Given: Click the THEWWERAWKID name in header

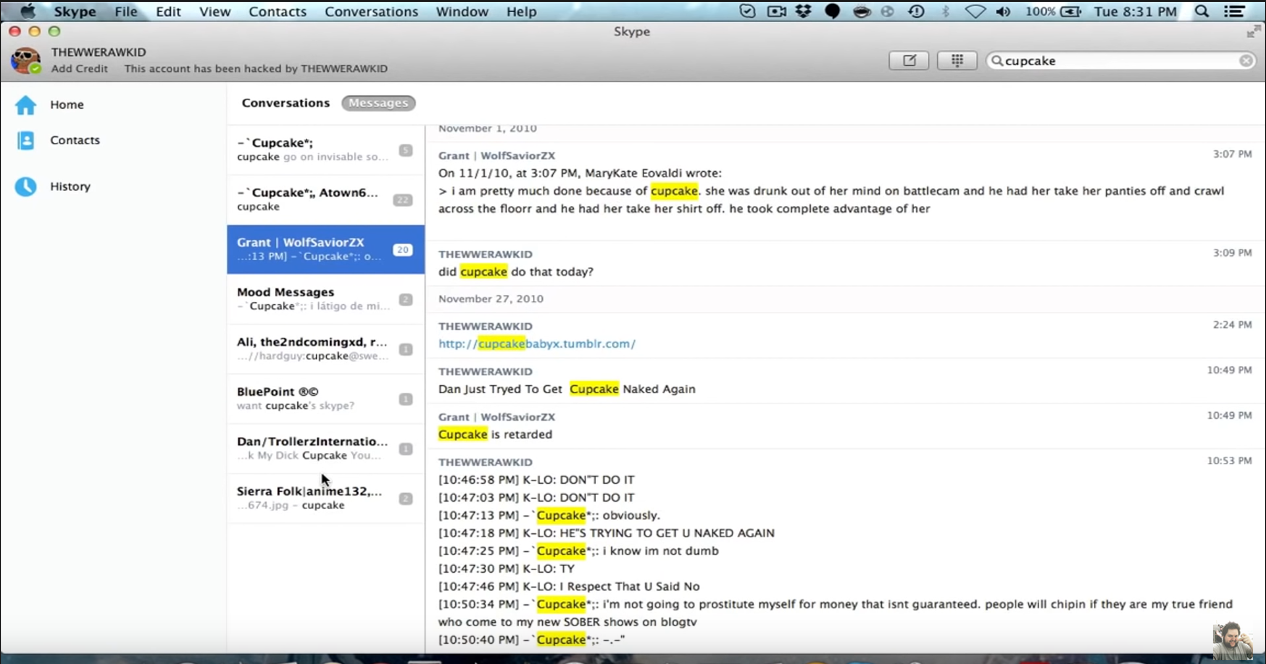Looking at the screenshot, I should (x=99, y=52).
